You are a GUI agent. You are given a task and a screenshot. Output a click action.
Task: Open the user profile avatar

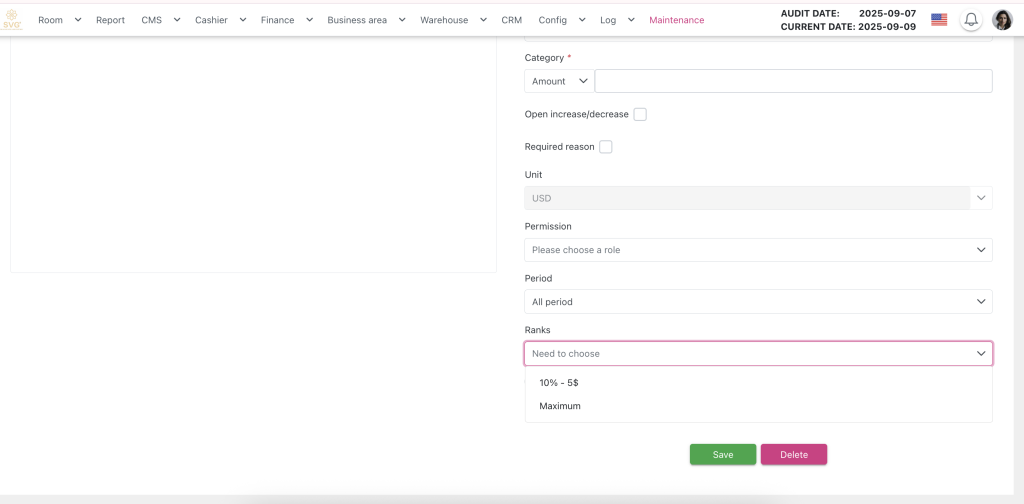point(1002,20)
